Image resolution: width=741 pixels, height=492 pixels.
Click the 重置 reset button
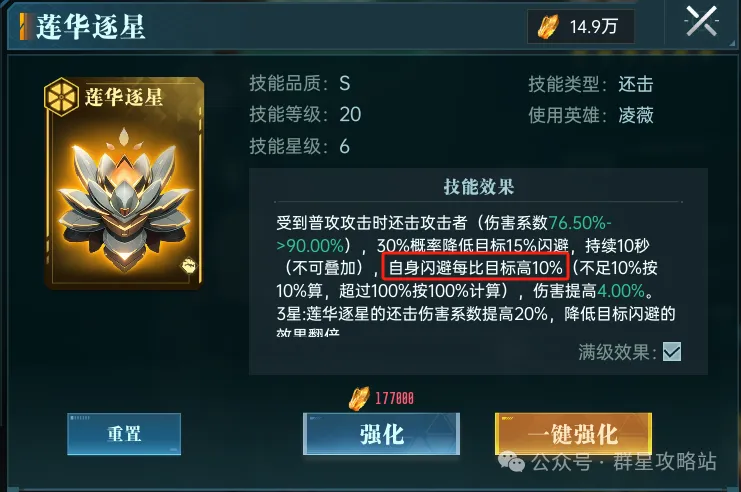coord(124,434)
